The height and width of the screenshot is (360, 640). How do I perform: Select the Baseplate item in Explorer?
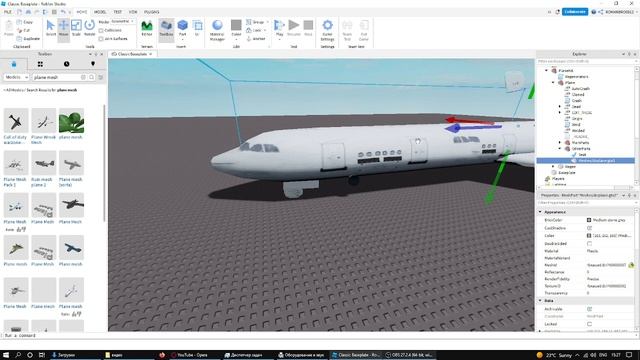tap(566, 173)
